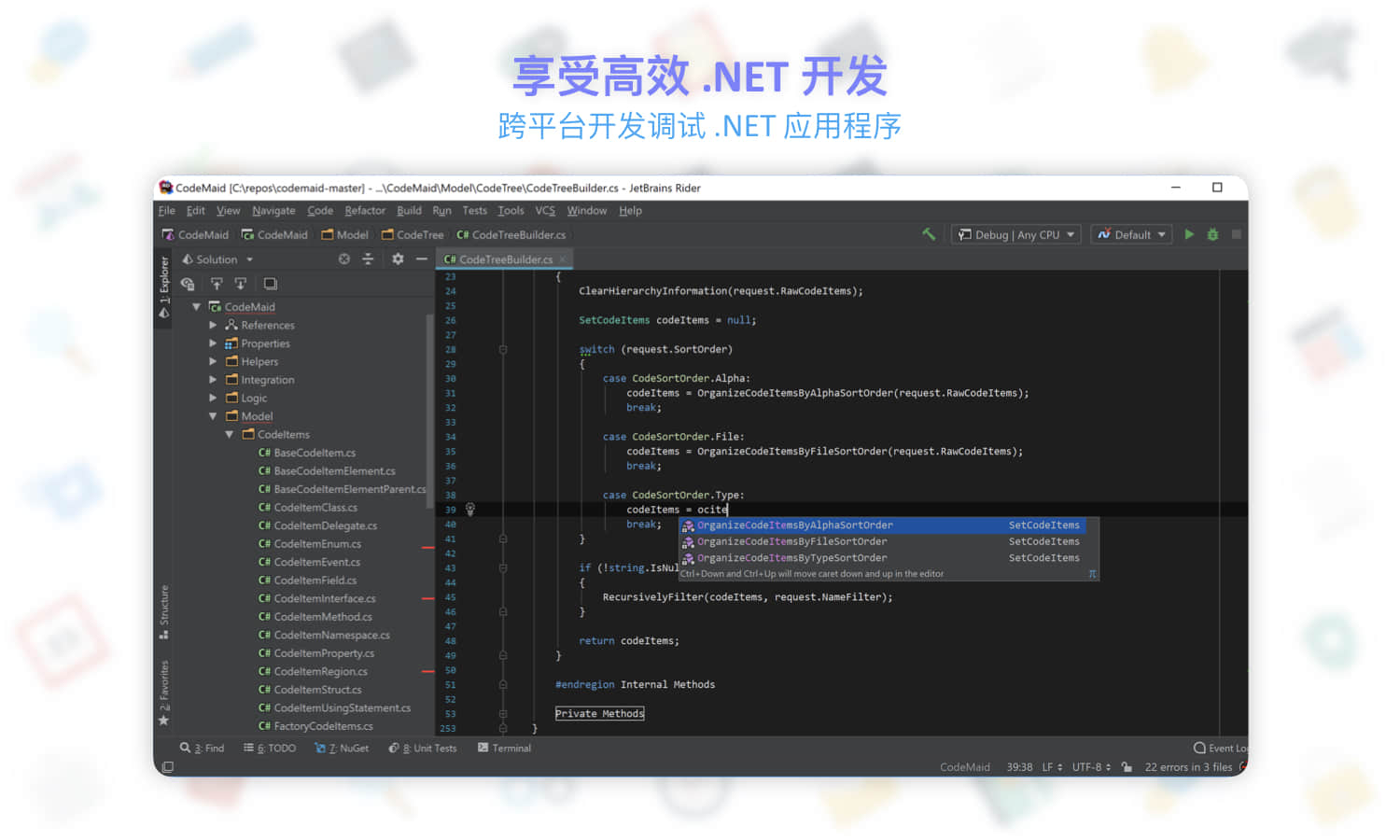Open the NuGet tool window
Image resolution: width=1400 pixels, height=840 pixels.
pyautogui.click(x=342, y=749)
